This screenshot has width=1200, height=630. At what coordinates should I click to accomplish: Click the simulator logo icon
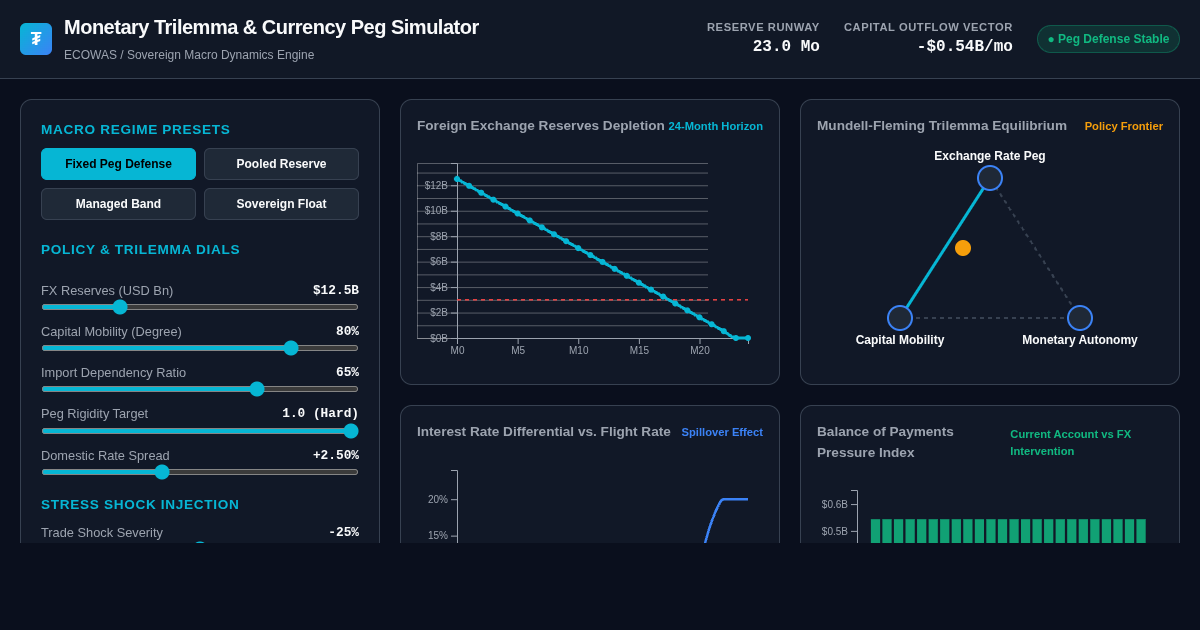[36, 39]
